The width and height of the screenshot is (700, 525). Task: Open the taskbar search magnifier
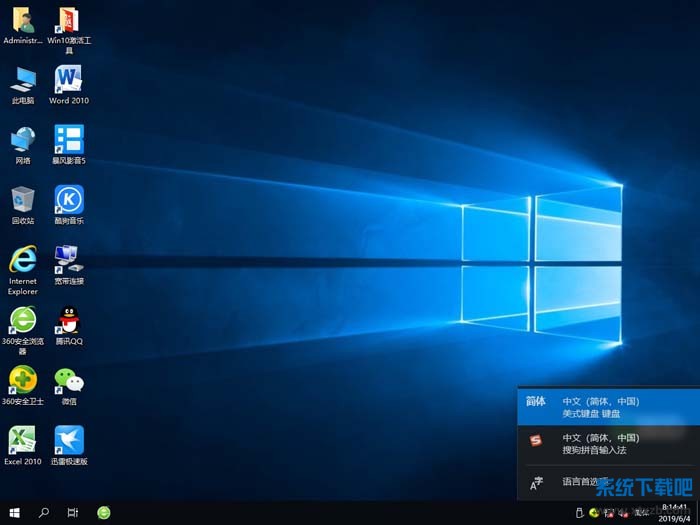point(44,512)
